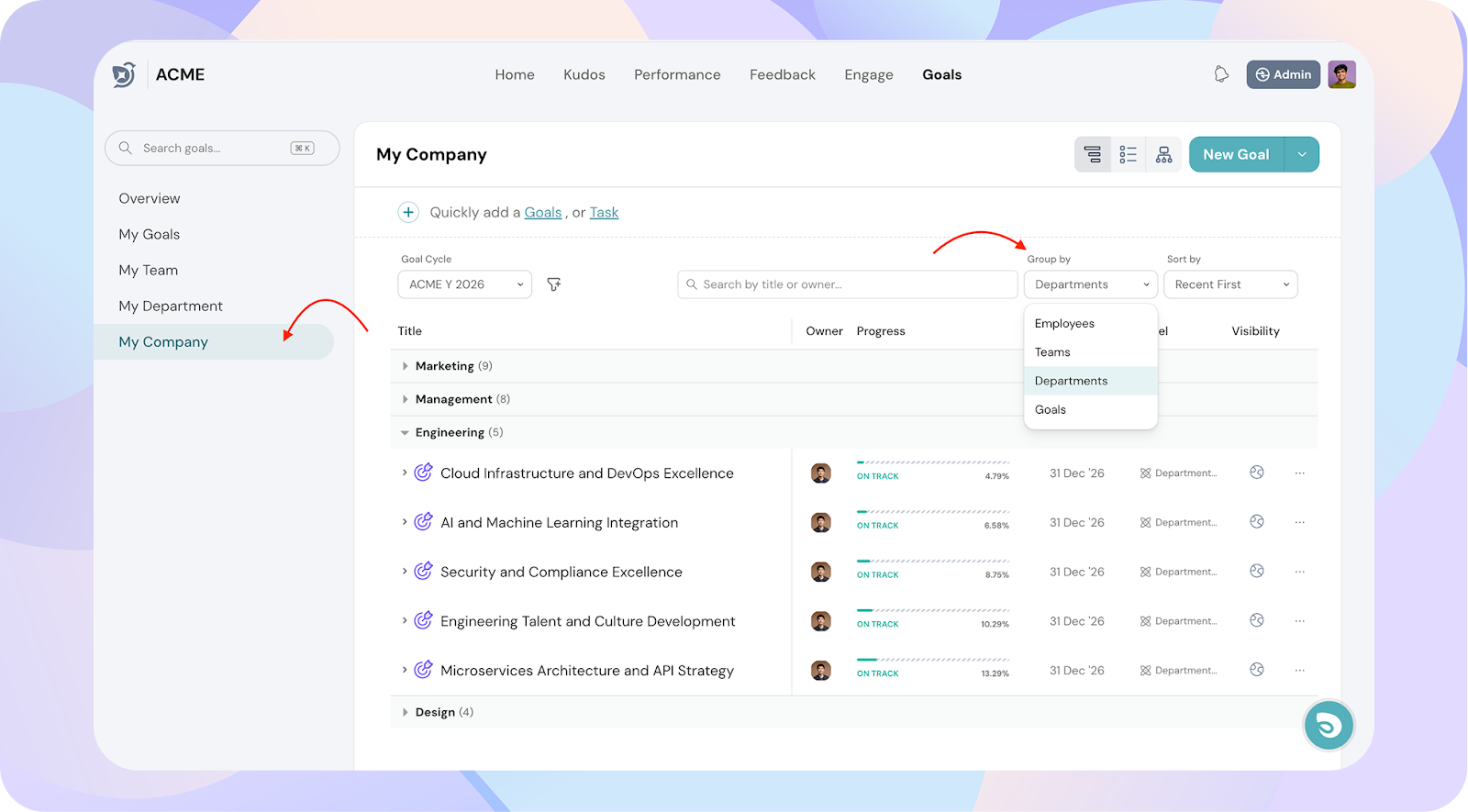The image size is (1468, 812).
Task: Open the more options menu for Engineering Talent goal
Action: pyautogui.click(x=1299, y=621)
